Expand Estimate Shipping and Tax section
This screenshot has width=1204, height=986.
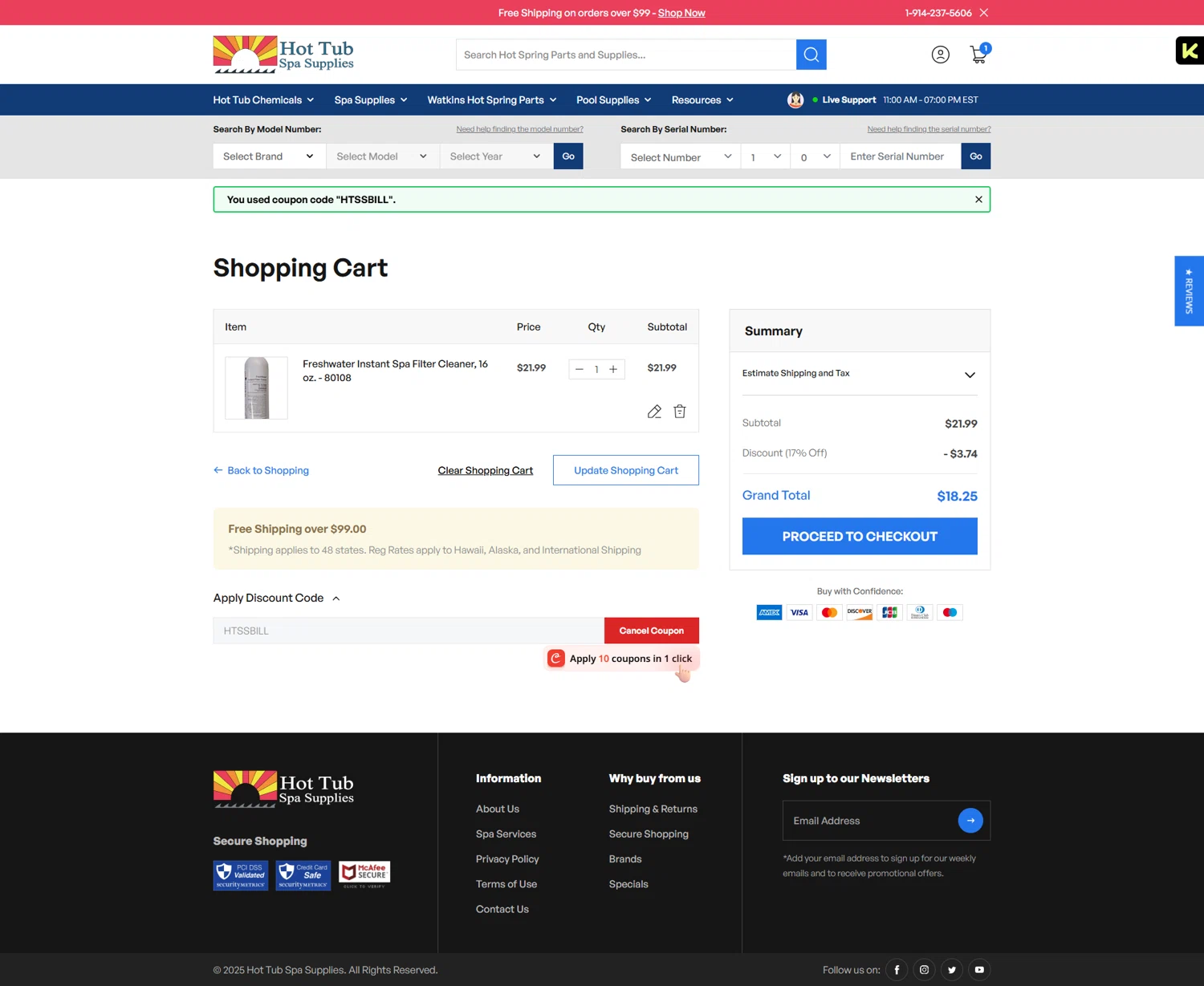click(860, 374)
